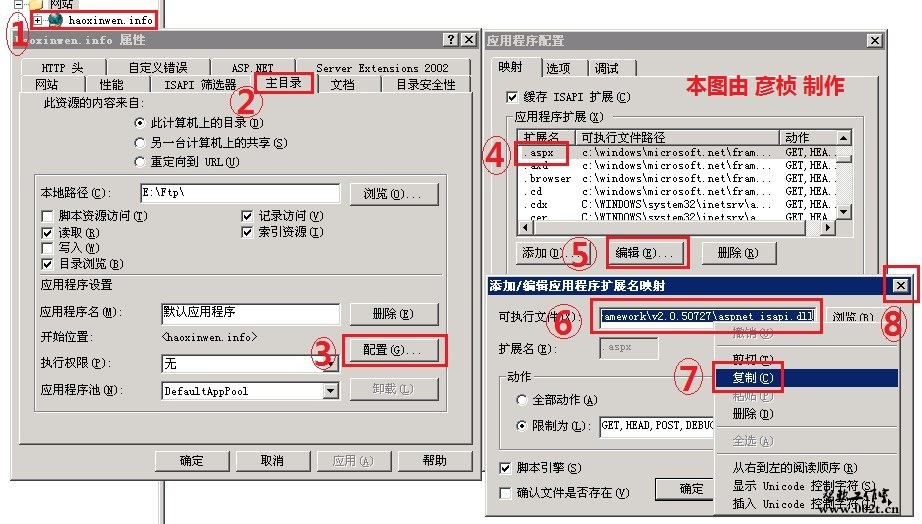Click the help question mark in properties title bar

(x=450, y=39)
